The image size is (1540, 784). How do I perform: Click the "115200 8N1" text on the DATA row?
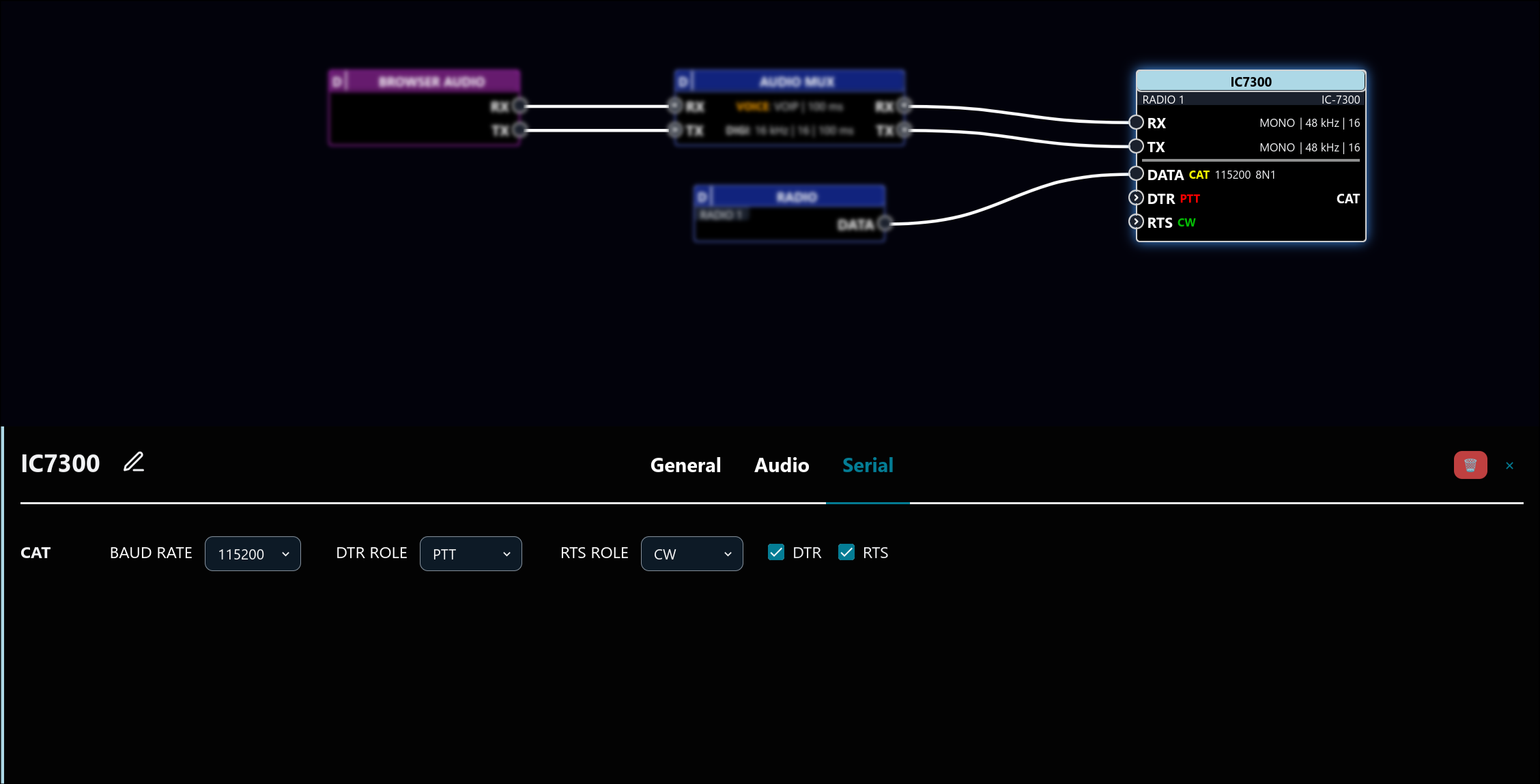[x=1245, y=175]
